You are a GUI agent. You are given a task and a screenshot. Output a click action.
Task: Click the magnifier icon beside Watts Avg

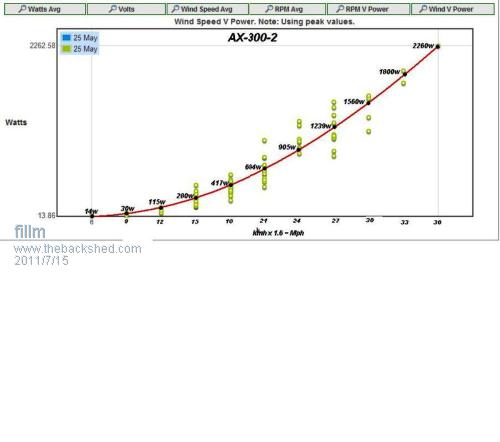pos(22,9)
